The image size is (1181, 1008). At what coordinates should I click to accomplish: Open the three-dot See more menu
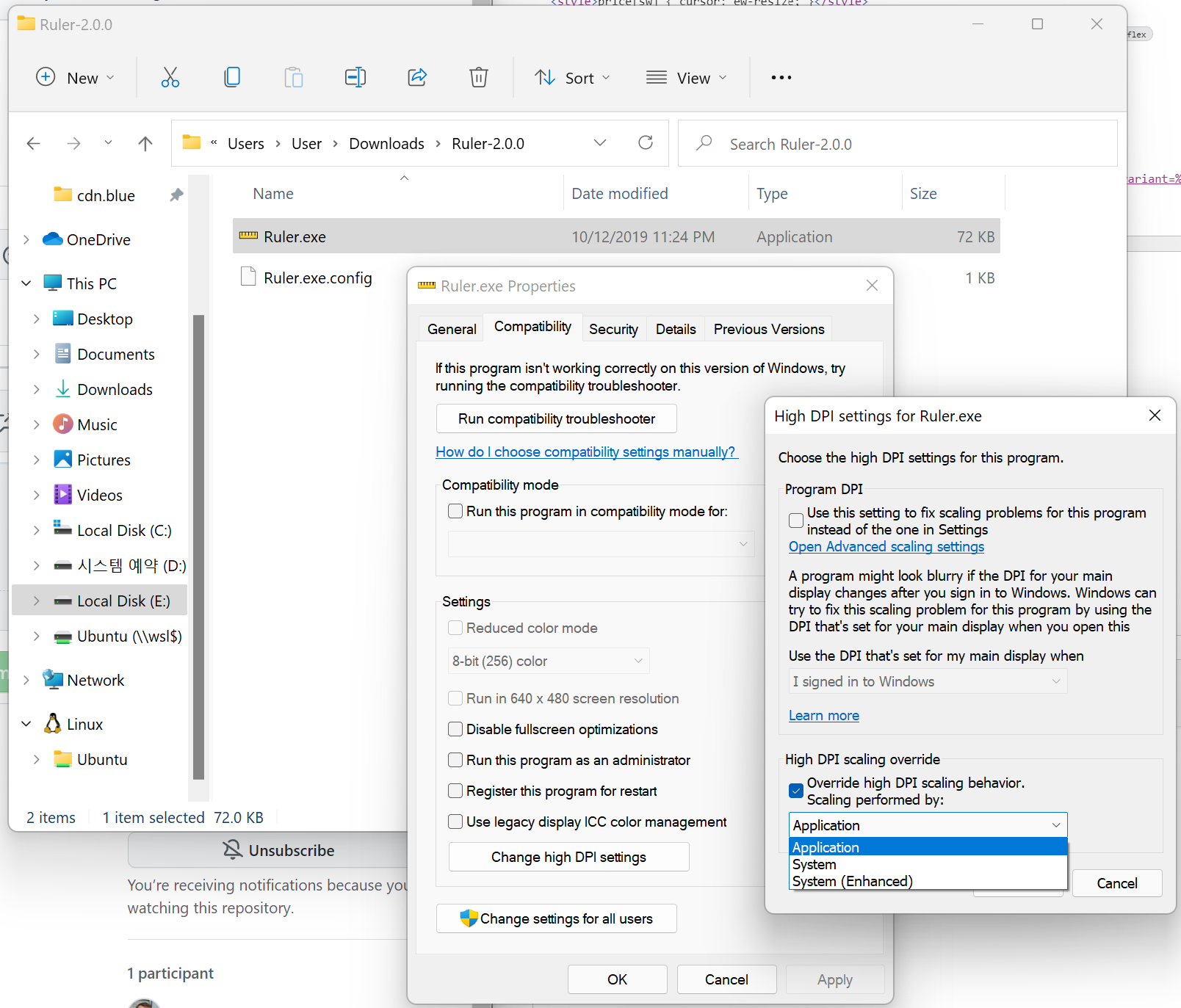(781, 77)
